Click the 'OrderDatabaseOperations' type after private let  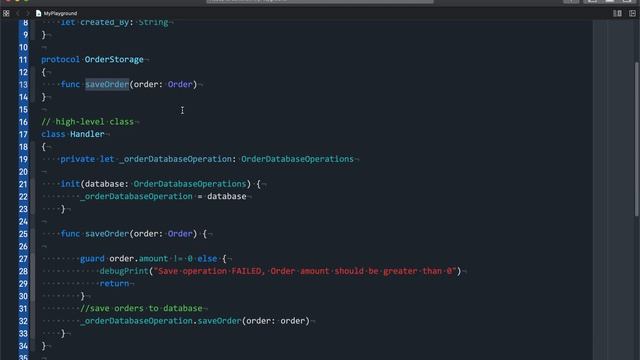pos(297,159)
